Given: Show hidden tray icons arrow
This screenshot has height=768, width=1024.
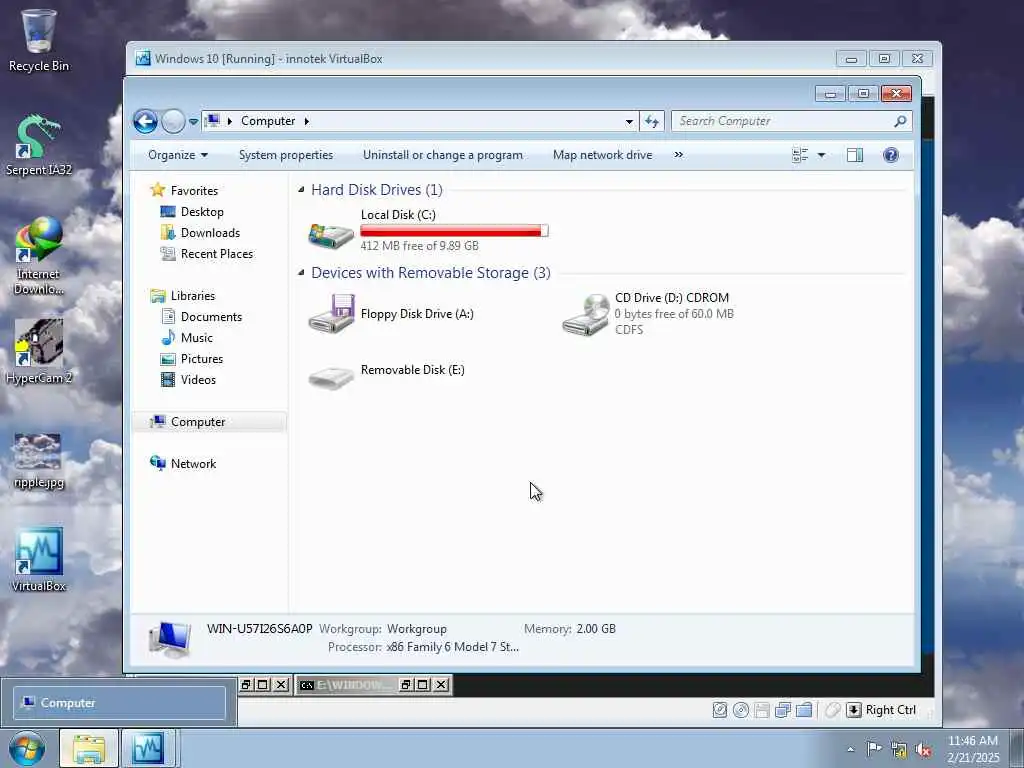Looking at the screenshot, I should (x=850, y=749).
